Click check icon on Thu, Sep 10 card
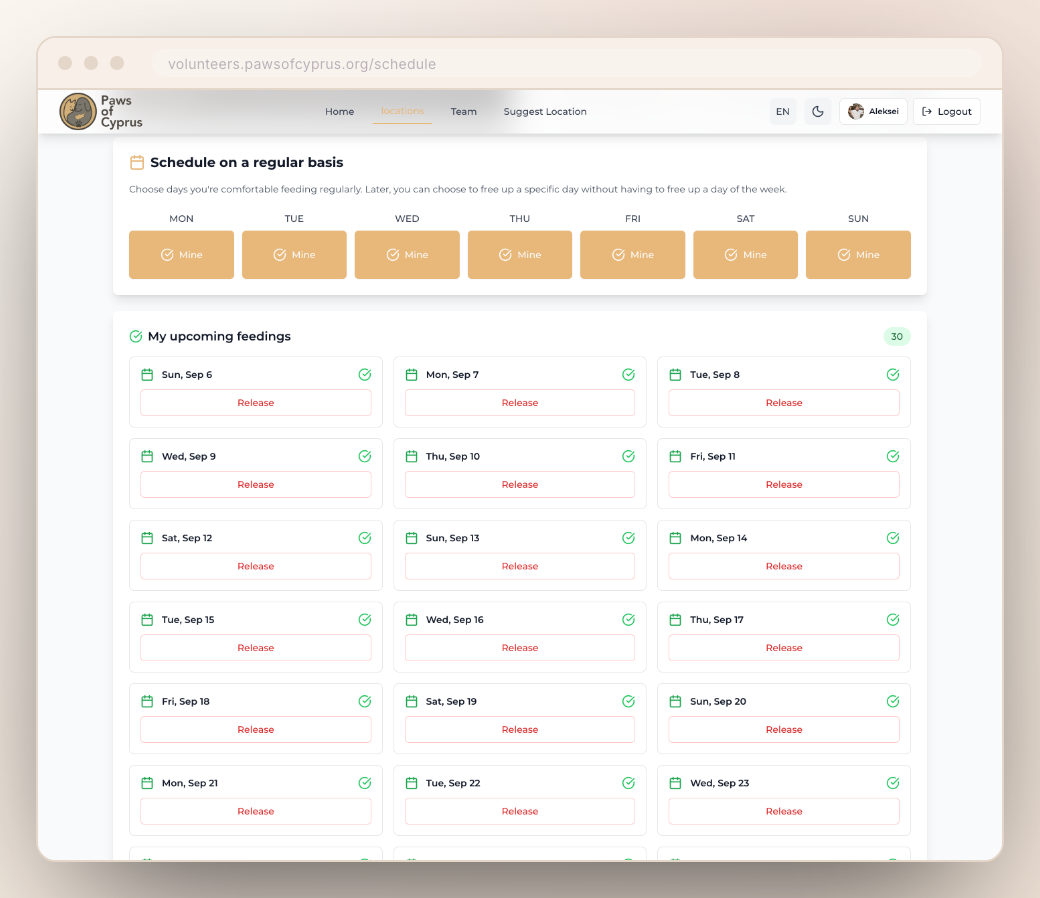This screenshot has height=898, width=1040. [629, 456]
